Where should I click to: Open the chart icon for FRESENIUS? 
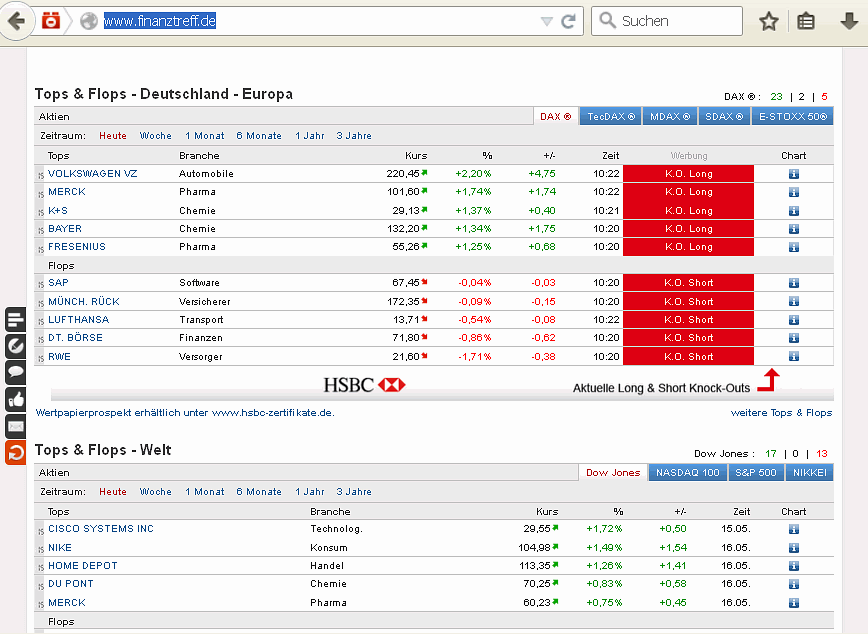pyautogui.click(x=794, y=247)
